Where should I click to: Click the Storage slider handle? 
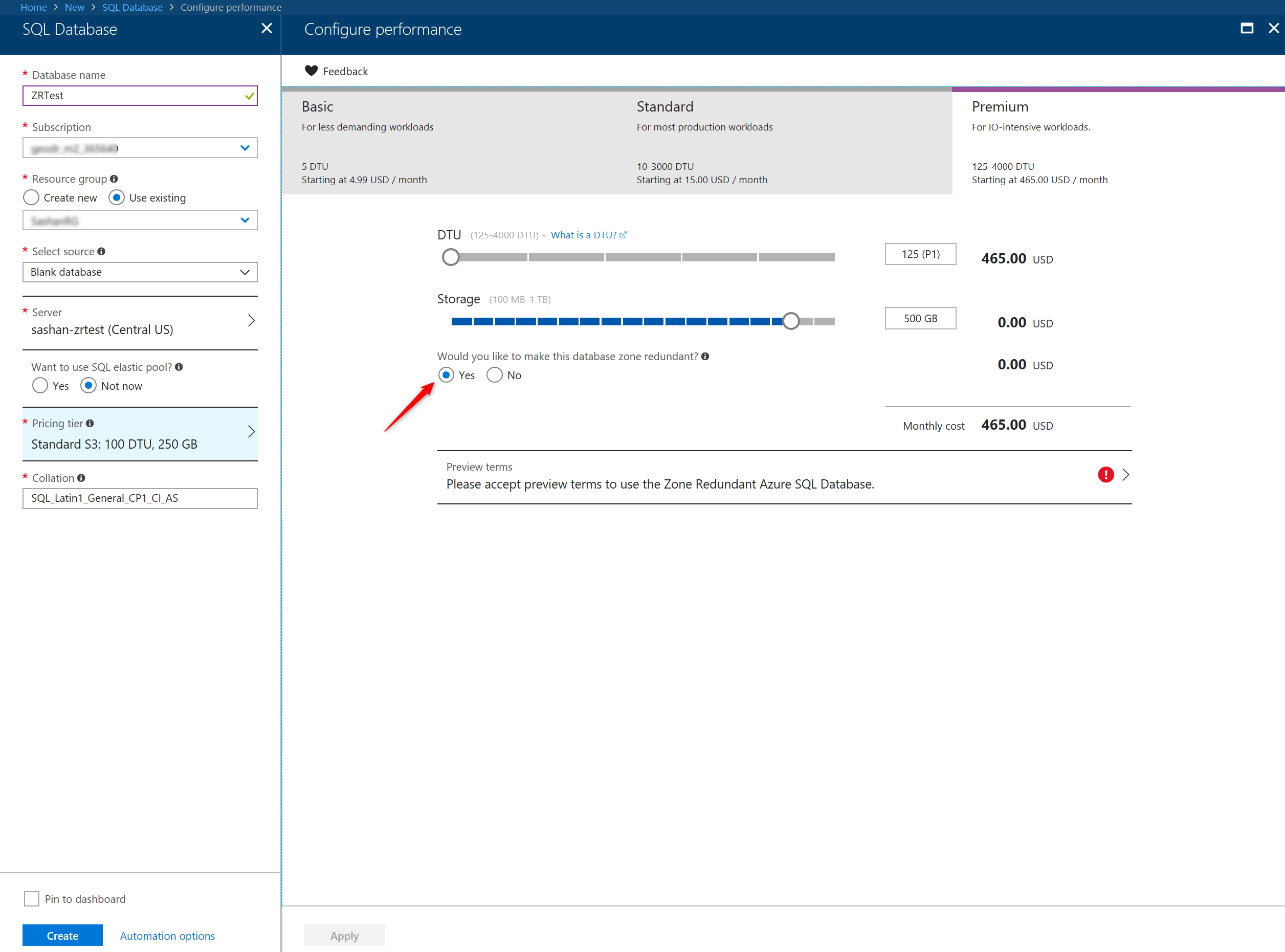(x=791, y=321)
